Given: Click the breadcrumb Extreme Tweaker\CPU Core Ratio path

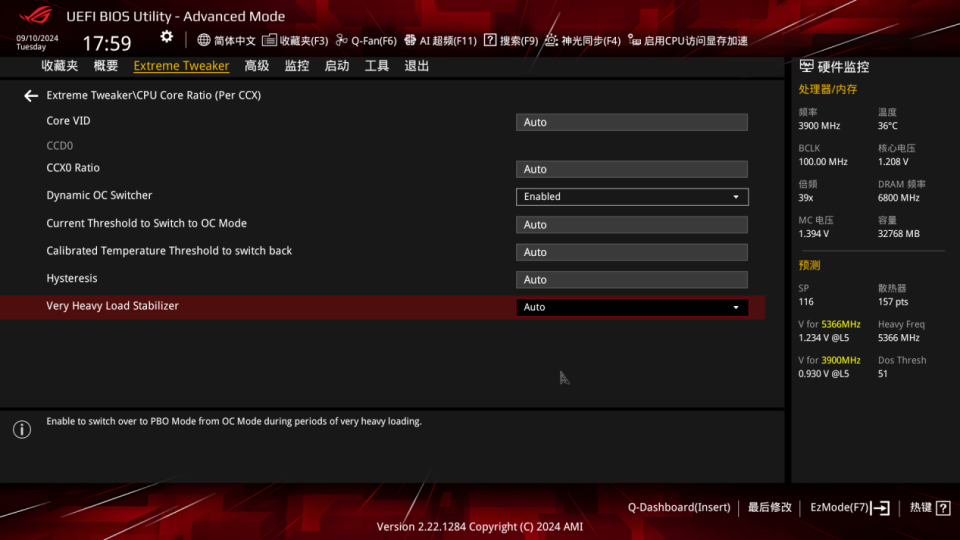Looking at the screenshot, I should [154, 96].
